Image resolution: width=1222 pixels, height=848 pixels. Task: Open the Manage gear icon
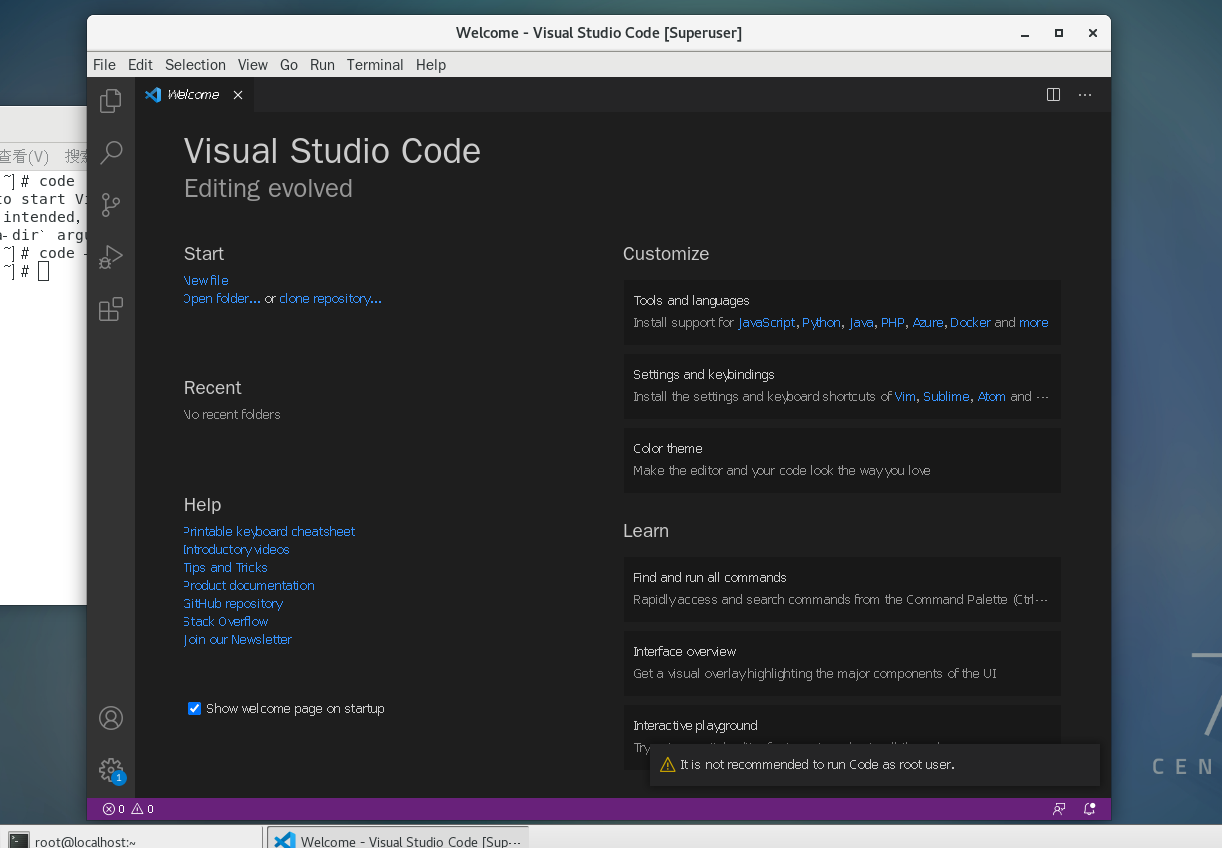point(111,770)
